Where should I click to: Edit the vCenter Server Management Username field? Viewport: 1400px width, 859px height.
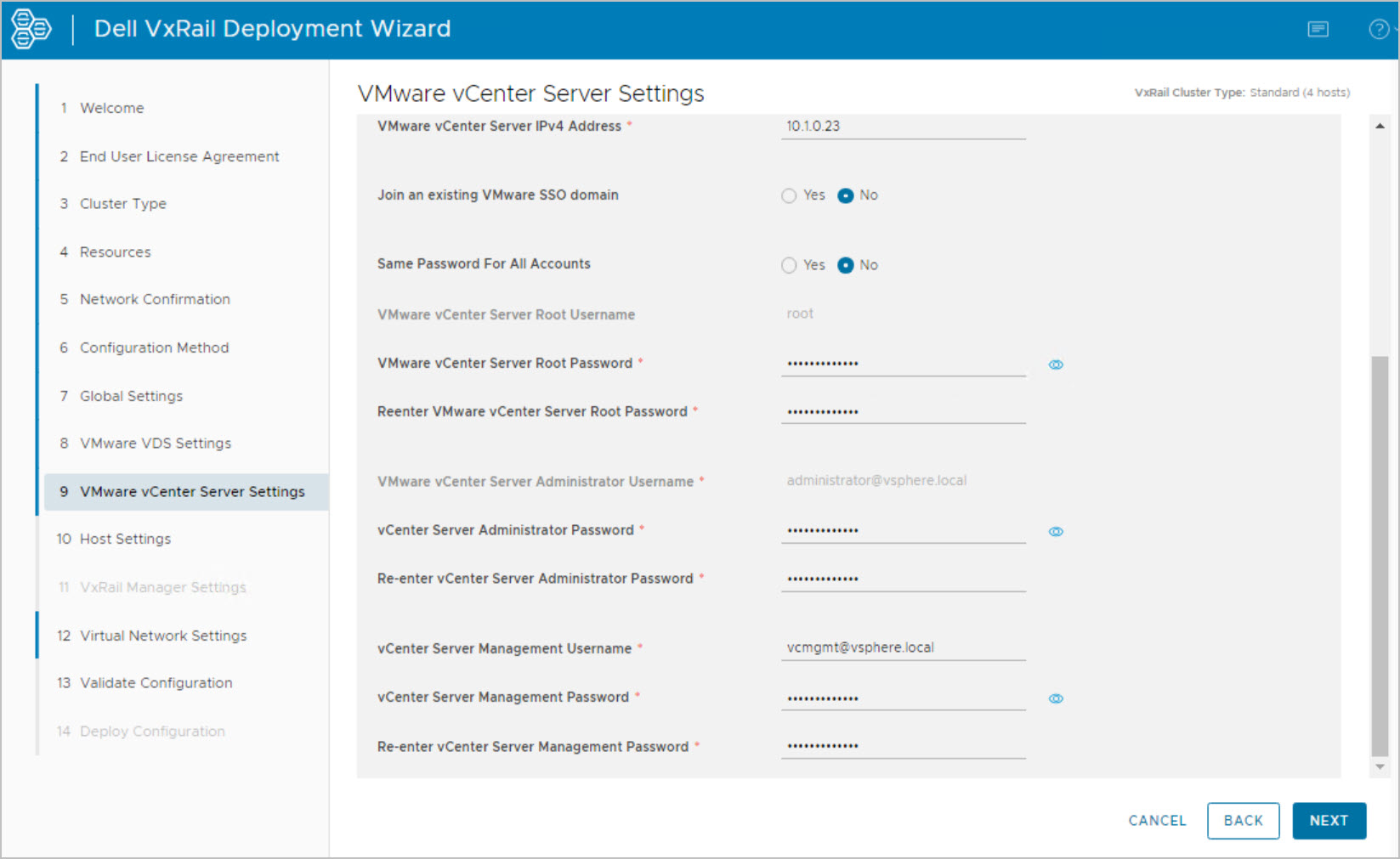903,647
